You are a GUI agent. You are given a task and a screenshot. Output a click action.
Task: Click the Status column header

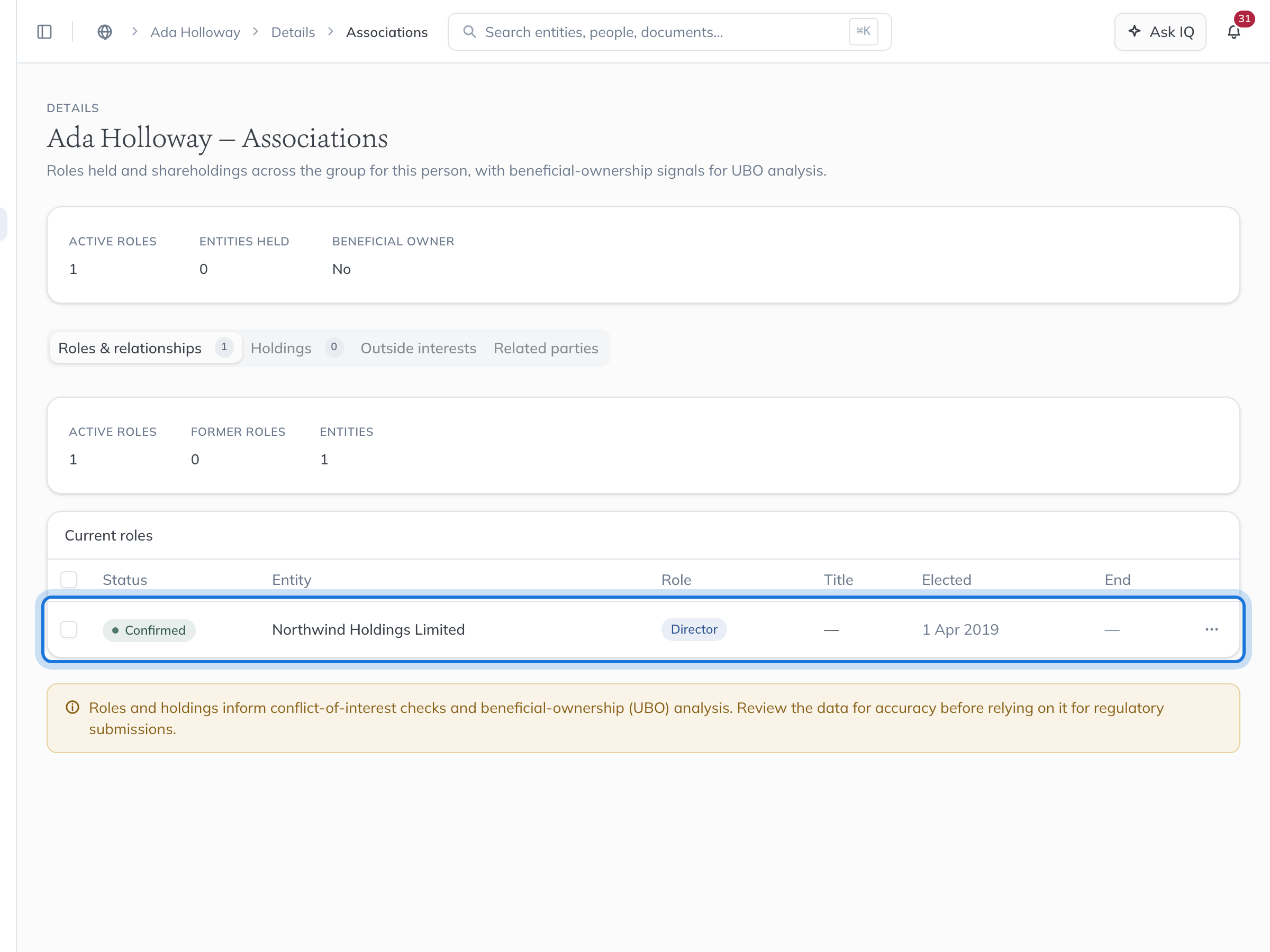tap(124, 580)
